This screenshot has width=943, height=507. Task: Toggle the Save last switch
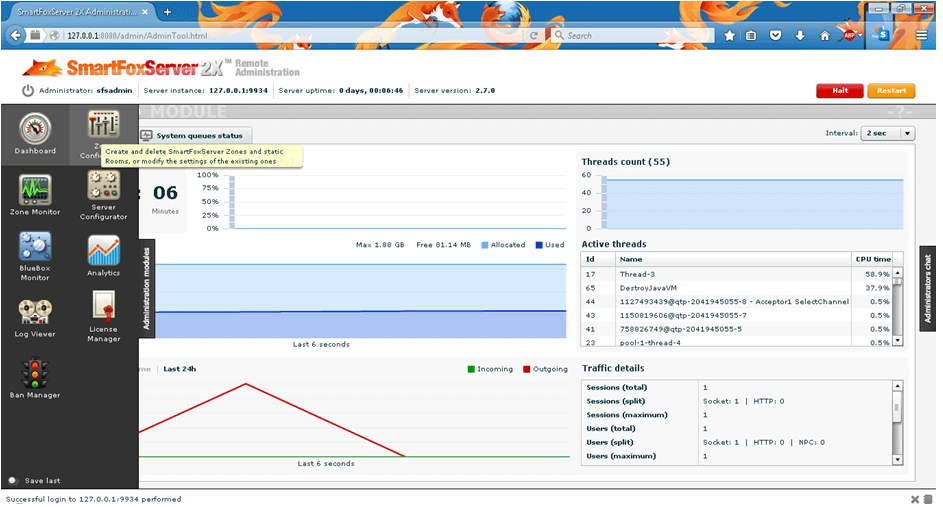pos(13,481)
